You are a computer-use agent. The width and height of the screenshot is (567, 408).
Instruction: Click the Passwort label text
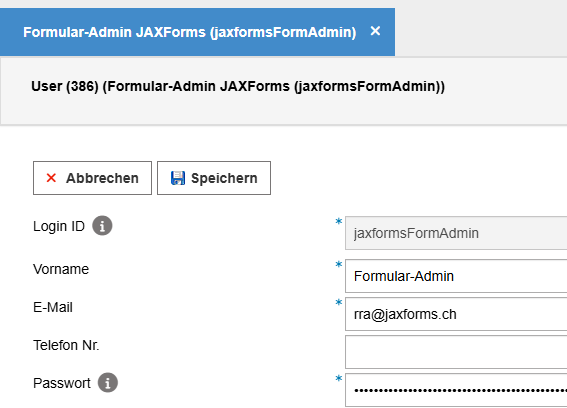[61, 383]
